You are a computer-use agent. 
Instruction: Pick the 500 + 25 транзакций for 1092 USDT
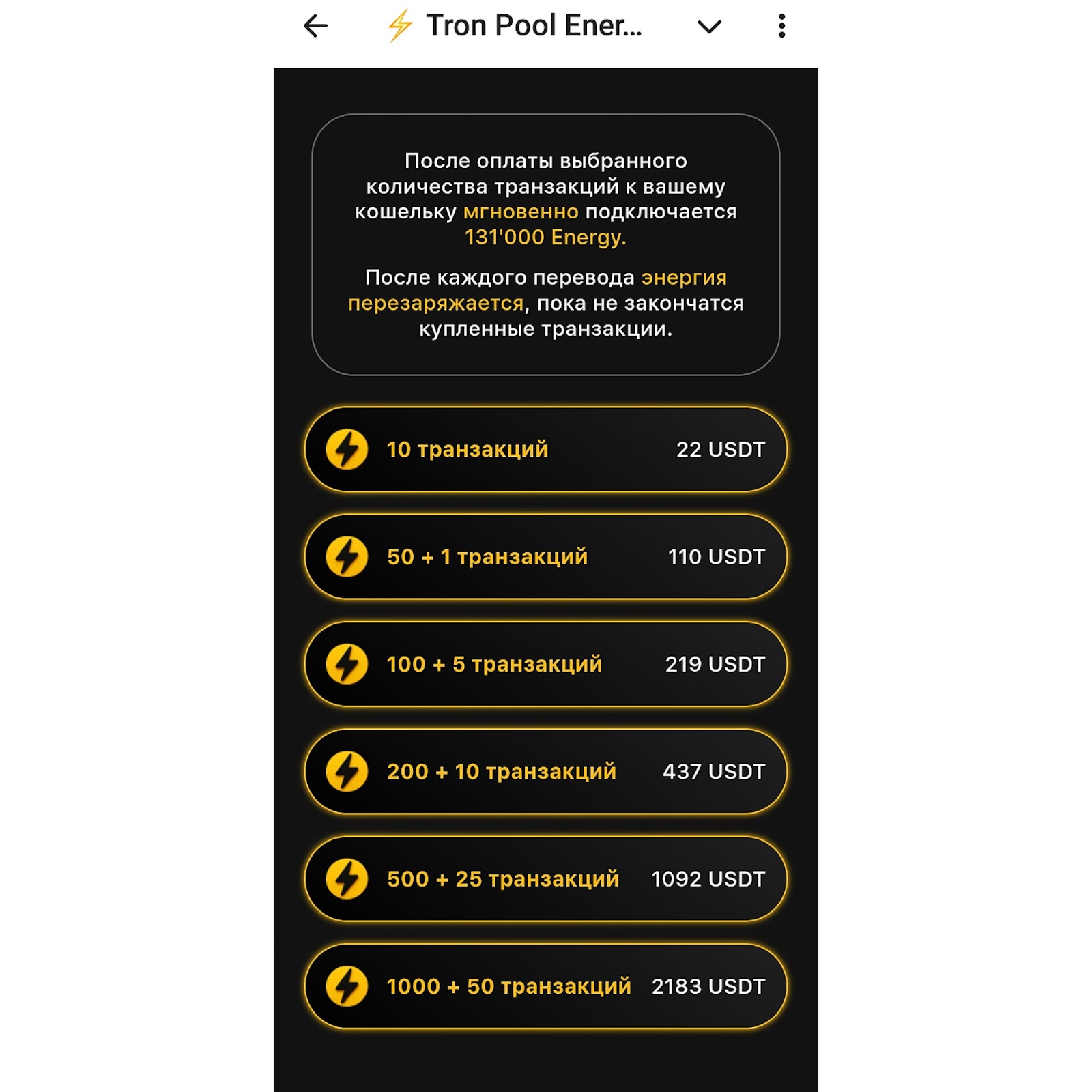coord(546,879)
